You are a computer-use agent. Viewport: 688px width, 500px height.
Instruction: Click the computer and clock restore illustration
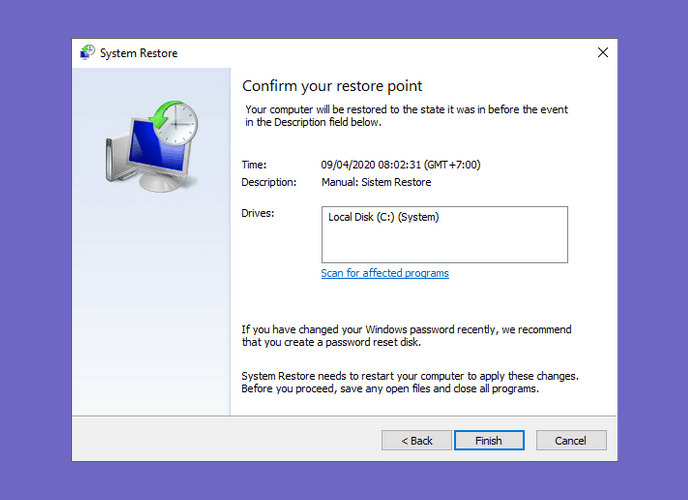coord(152,146)
